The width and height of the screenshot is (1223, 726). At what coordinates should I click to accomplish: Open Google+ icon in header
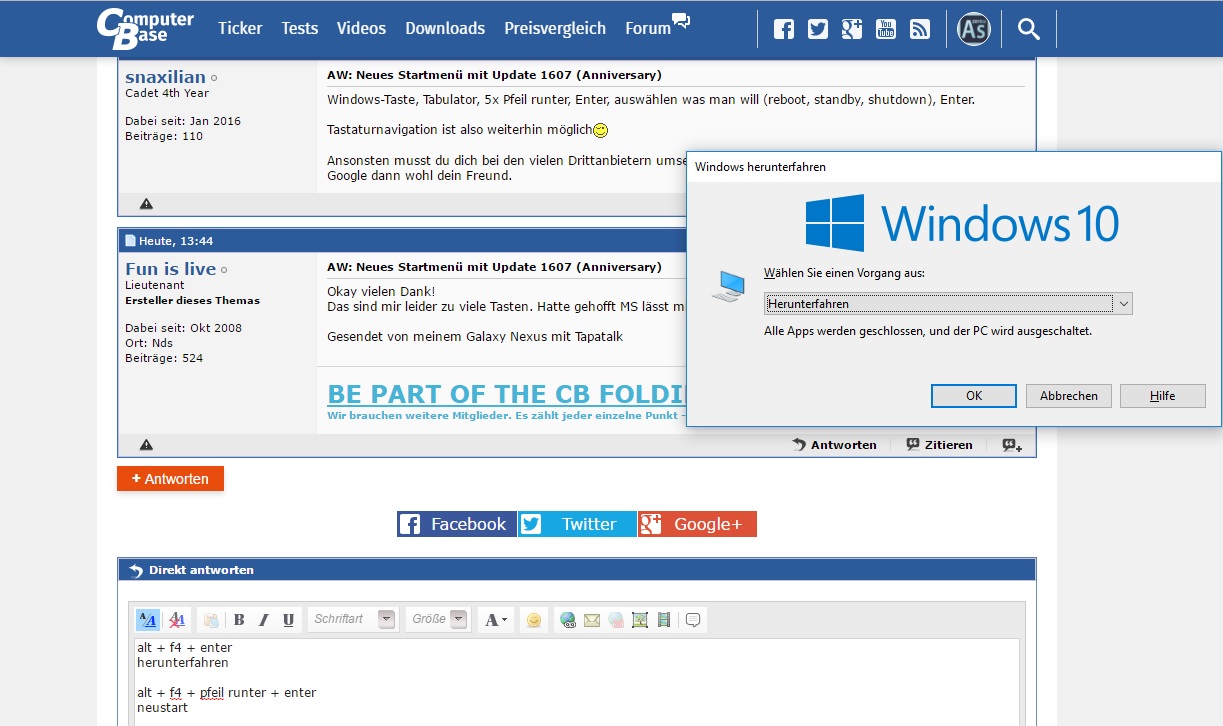click(x=852, y=29)
